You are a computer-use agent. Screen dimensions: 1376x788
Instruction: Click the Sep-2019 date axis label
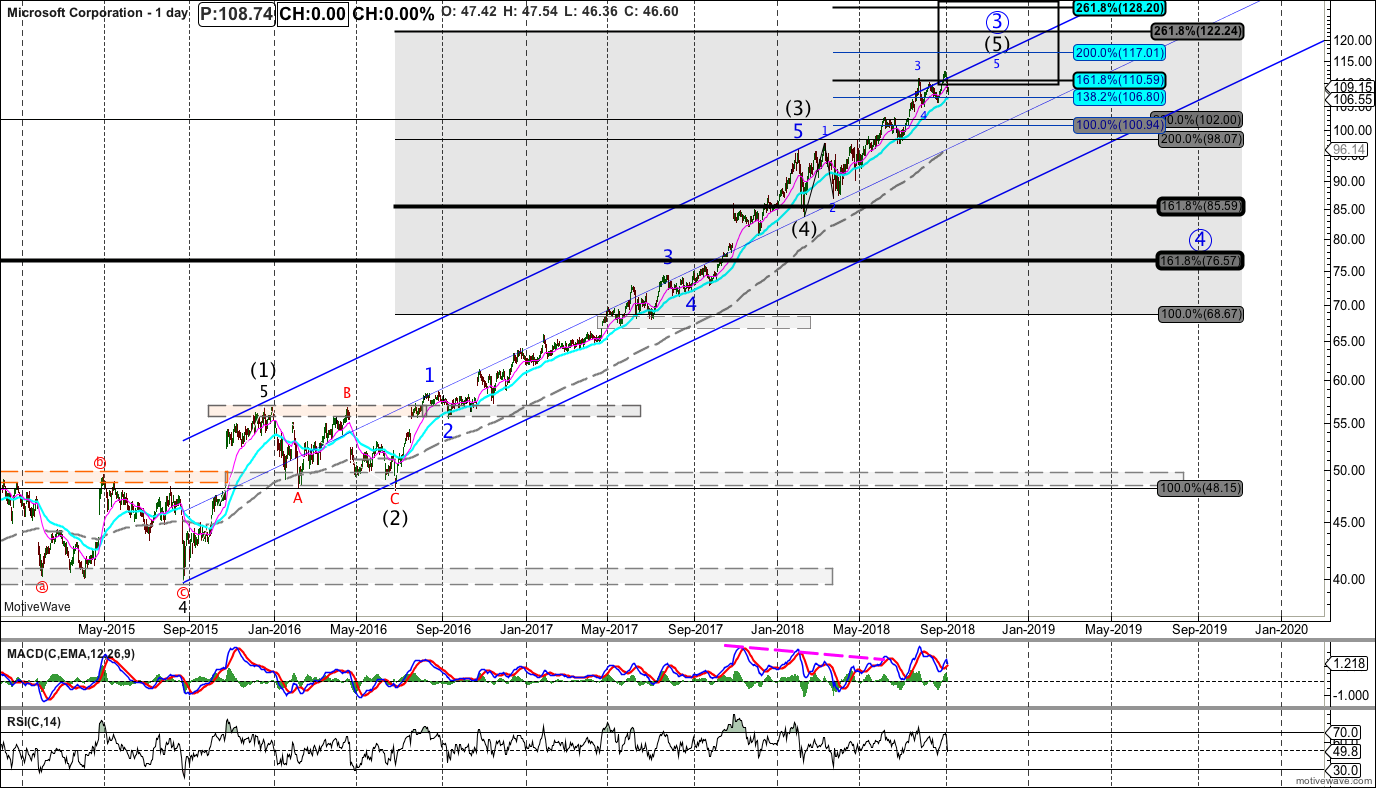pos(1198,629)
